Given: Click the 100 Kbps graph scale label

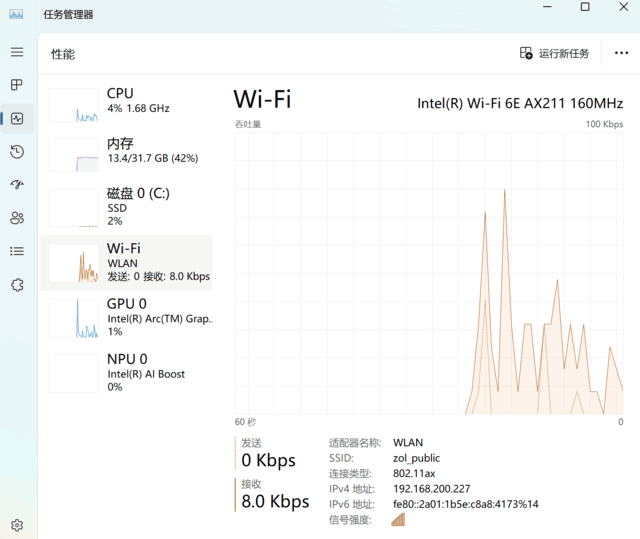Looking at the screenshot, I should click(x=604, y=124).
